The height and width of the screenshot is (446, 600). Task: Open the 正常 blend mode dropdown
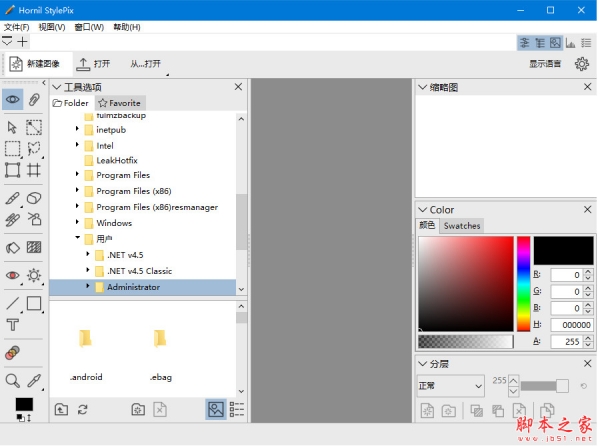(x=450, y=385)
